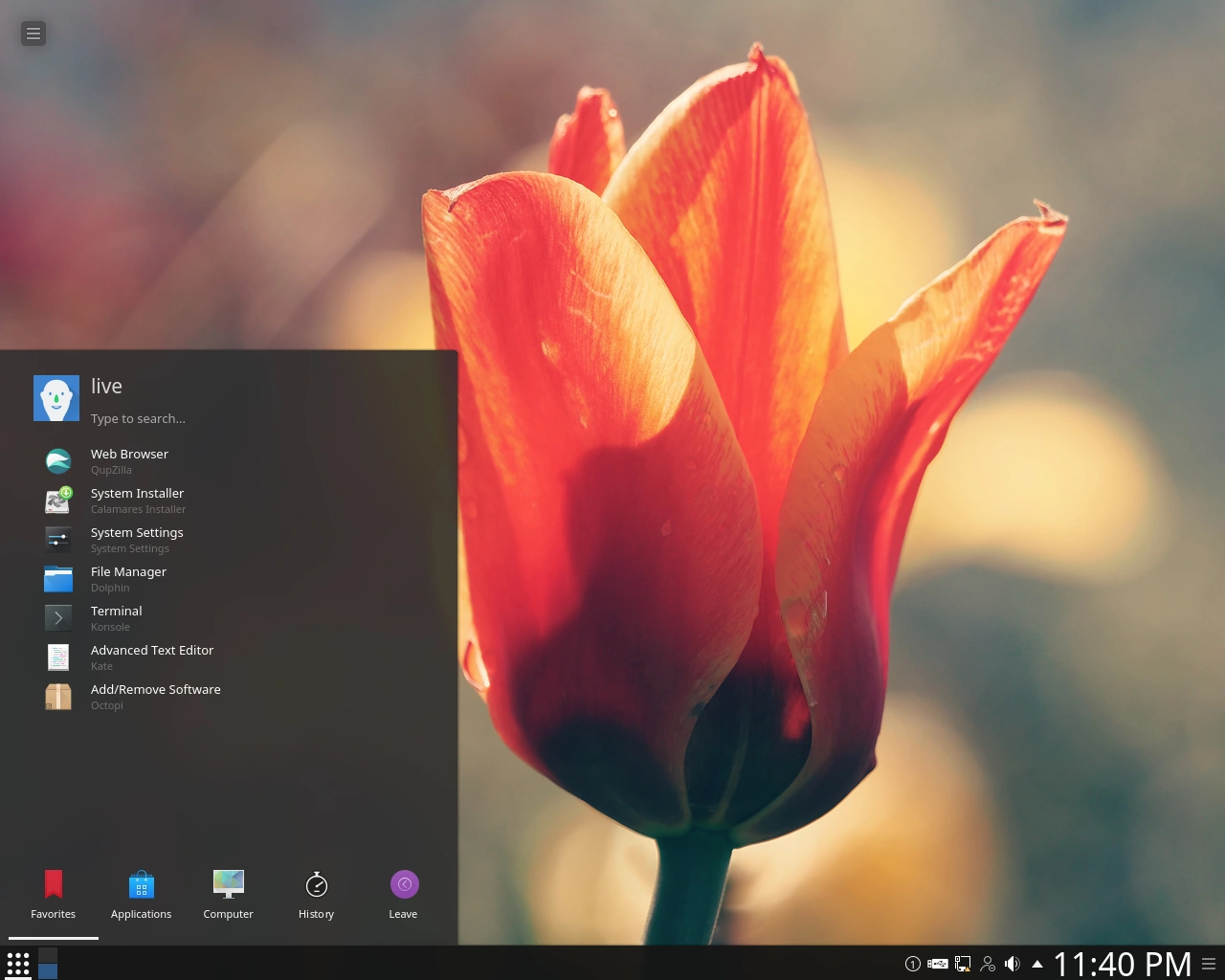Image resolution: width=1225 pixels, height=980 pixels.
Task: Switch to the History tab
Action: pos(316,895)
